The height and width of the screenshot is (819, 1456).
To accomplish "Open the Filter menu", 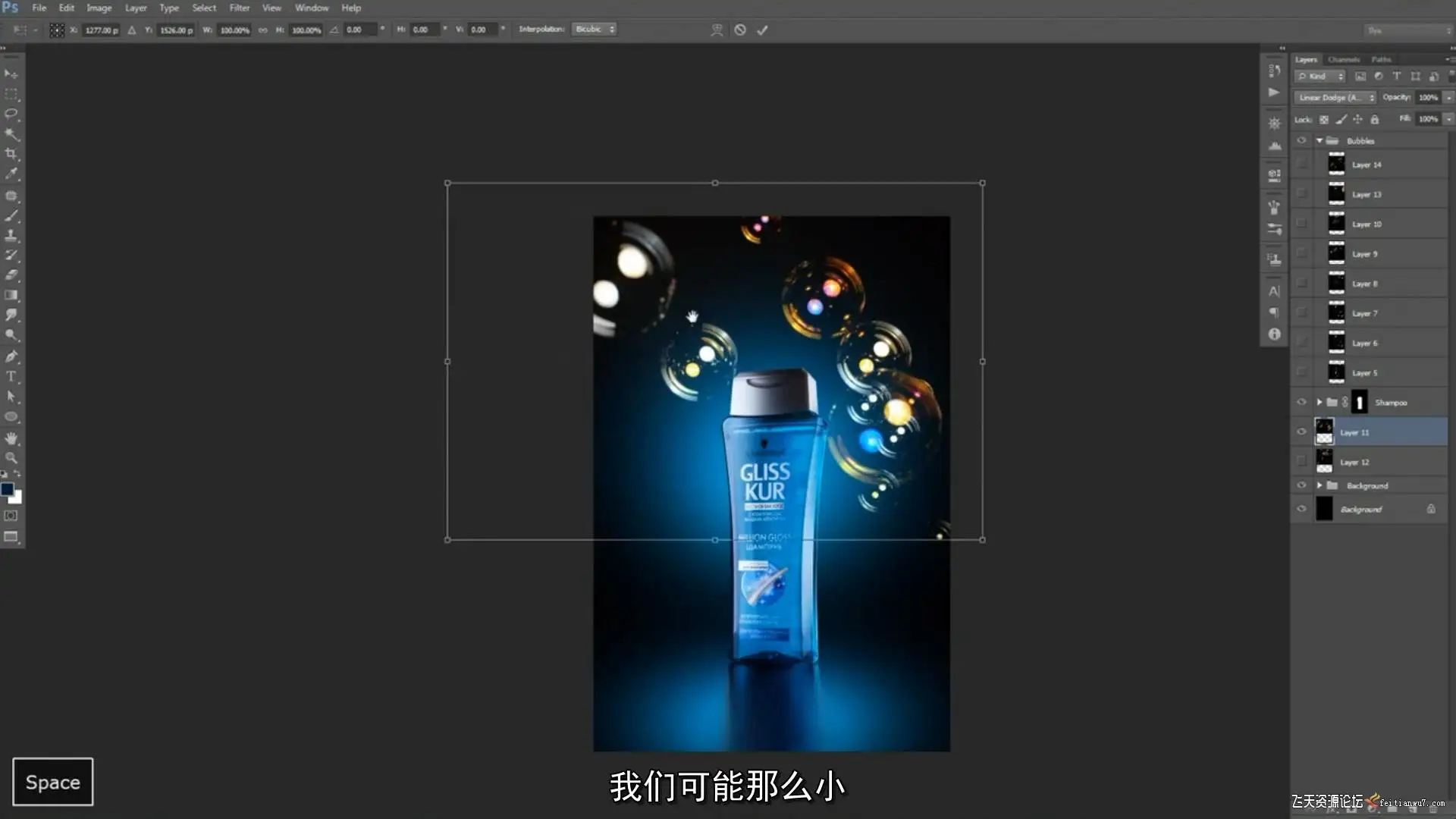I will 240,8.
